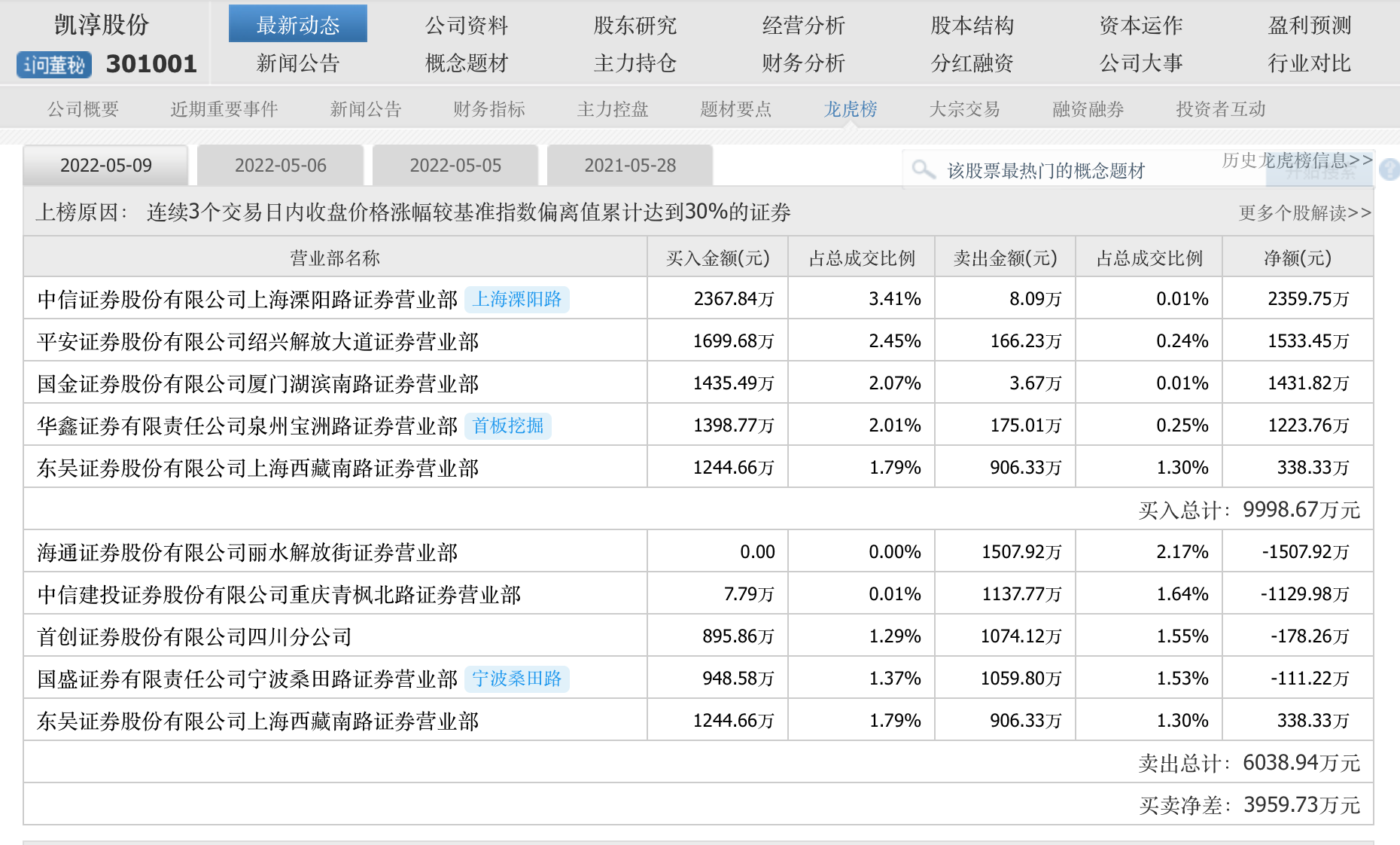This screenshot has width=1400, height=845.
Task: Click 更多个股解读 link
Action: tap(1304, 213)
